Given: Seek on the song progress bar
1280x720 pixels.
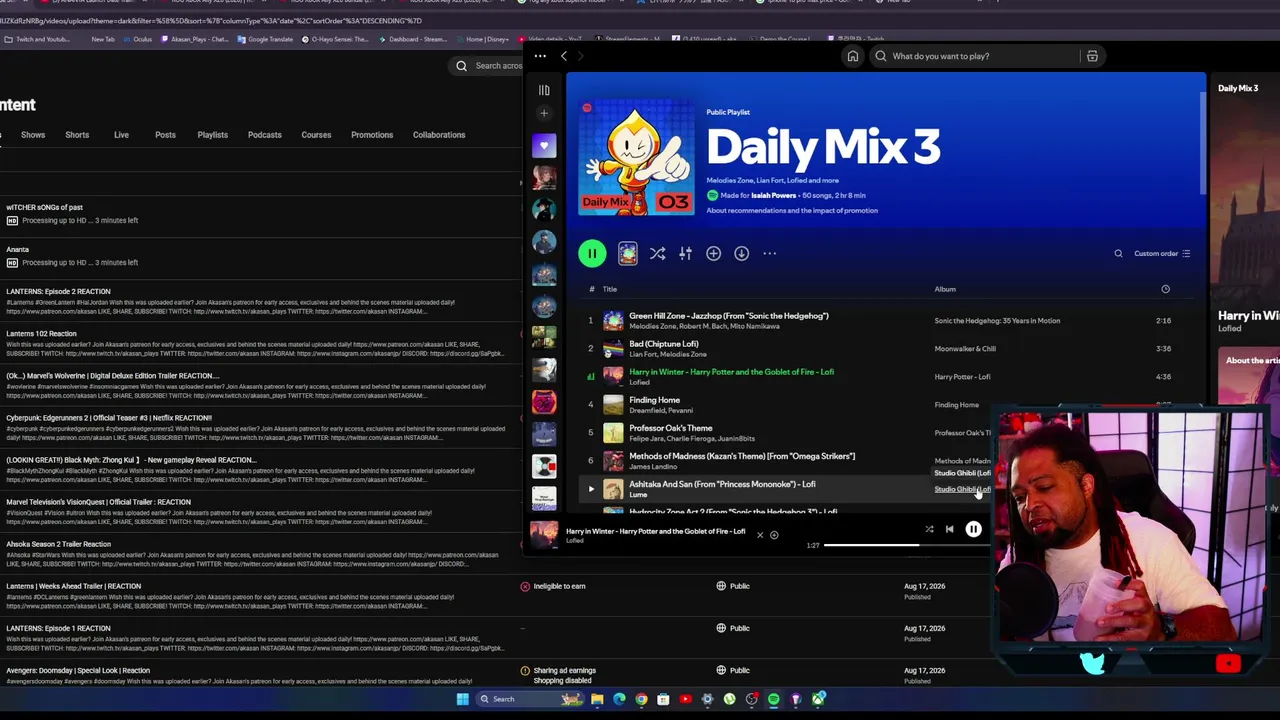Looking at the screenshot, I should click(908, 545).
